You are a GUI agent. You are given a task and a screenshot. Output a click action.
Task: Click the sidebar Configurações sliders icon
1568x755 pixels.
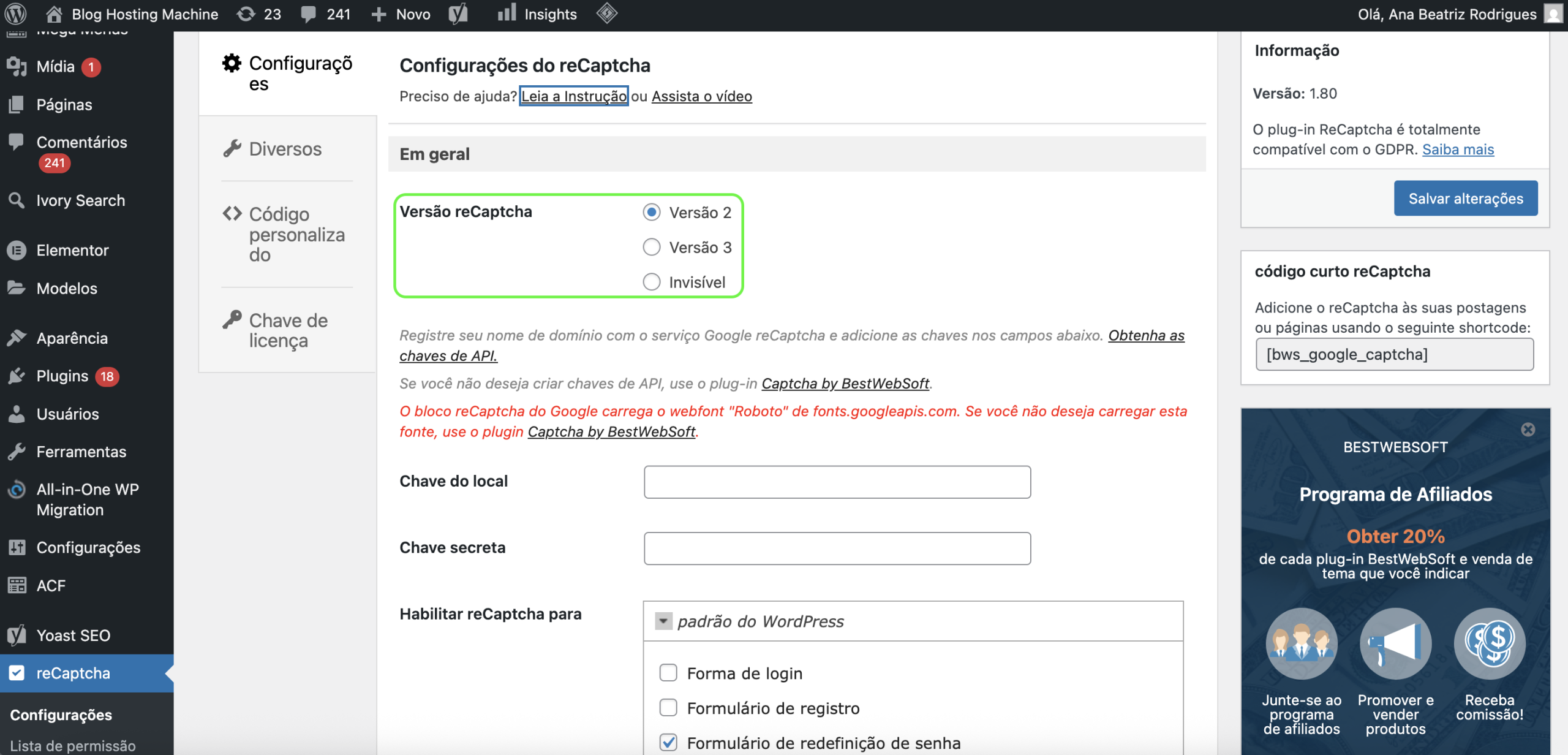(17, 547)
